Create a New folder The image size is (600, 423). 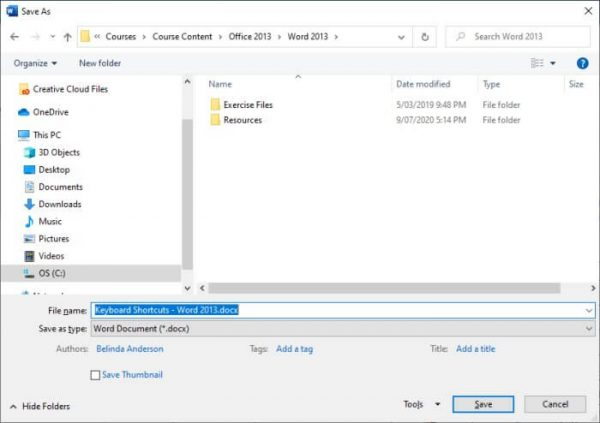coord(100,63)
